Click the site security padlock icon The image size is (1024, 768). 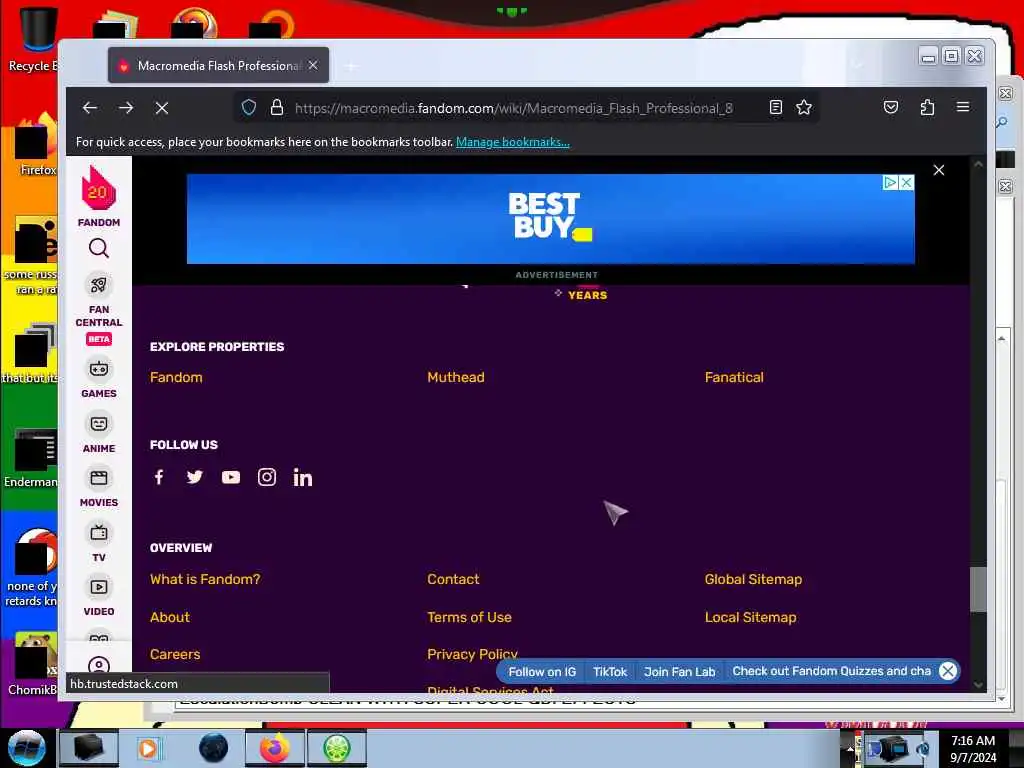click(x=277, y=107)
